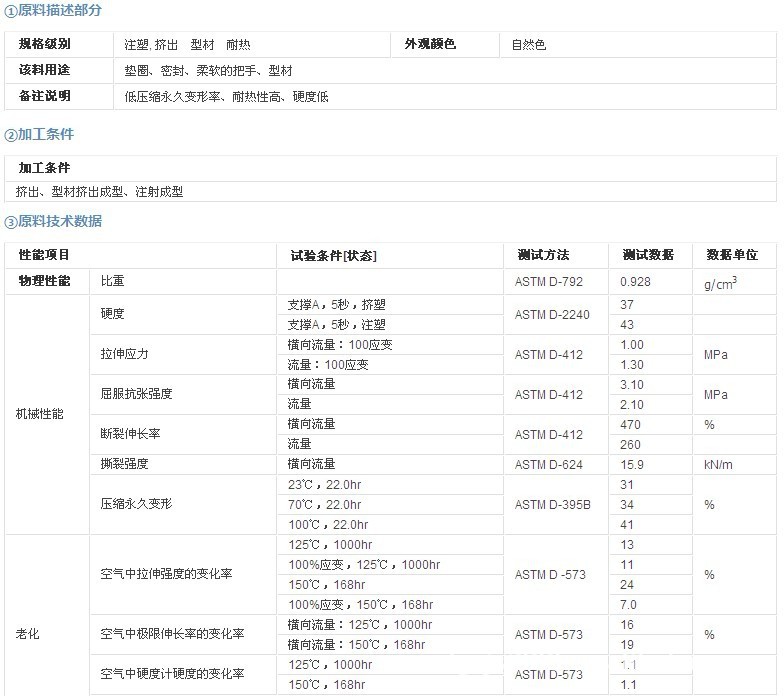Click the 数据单位 column header
Screen dimensions: 784x696
[732, 255]
